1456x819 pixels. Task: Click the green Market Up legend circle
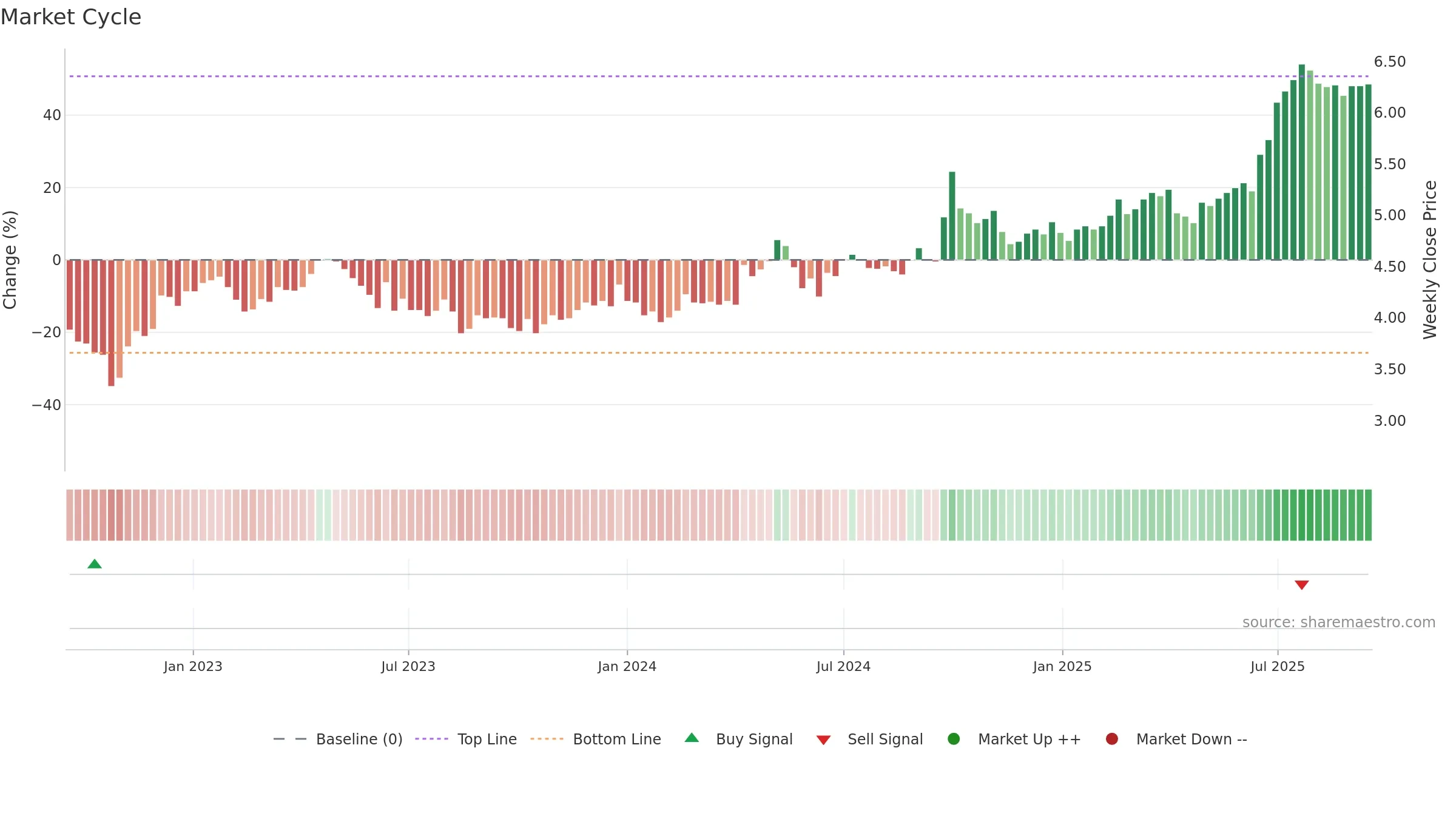[x=954, y=739]
